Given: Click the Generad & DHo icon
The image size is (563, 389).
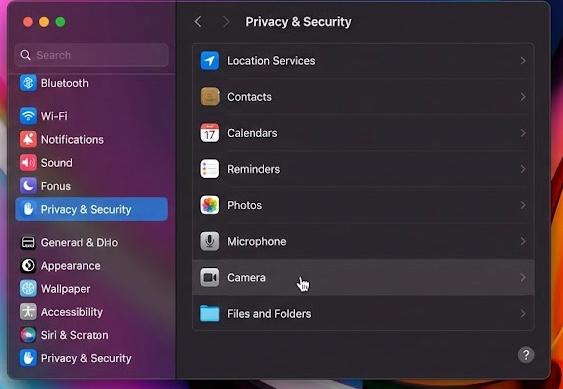Looking at the screenshot, I should point(28,242).
